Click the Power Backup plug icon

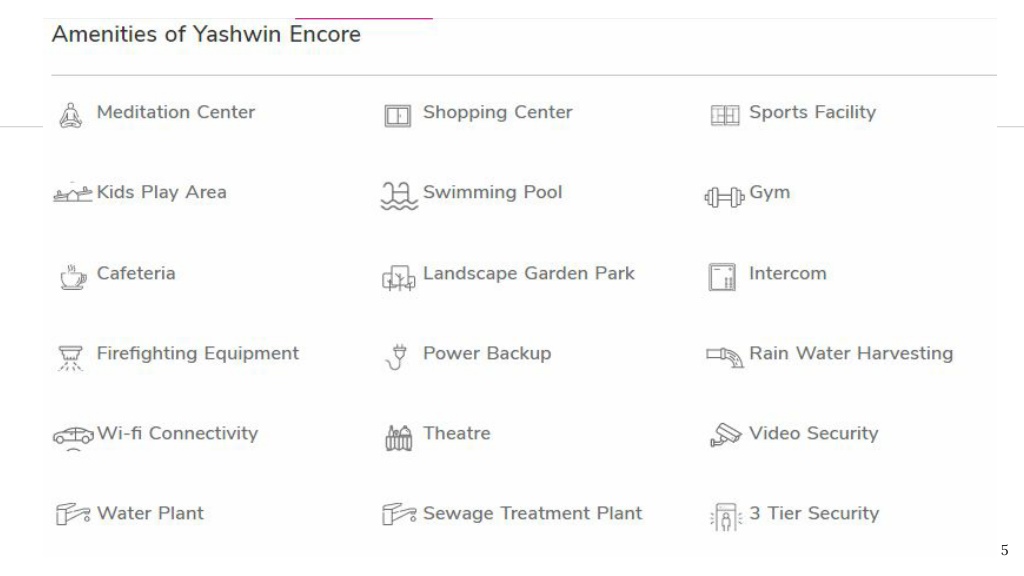point(396,357)
